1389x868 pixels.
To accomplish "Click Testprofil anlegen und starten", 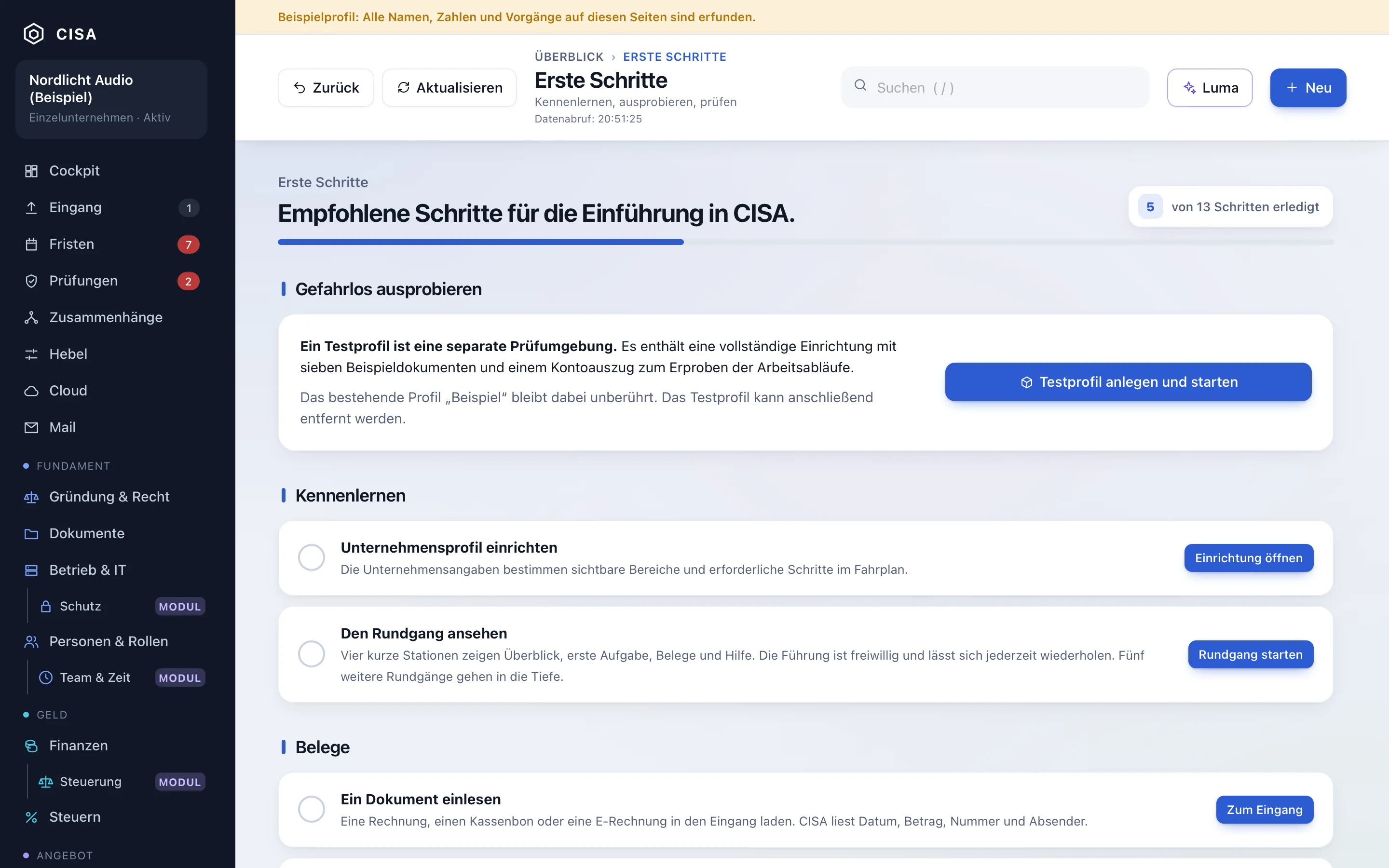I will click(x=1129, y=382).
